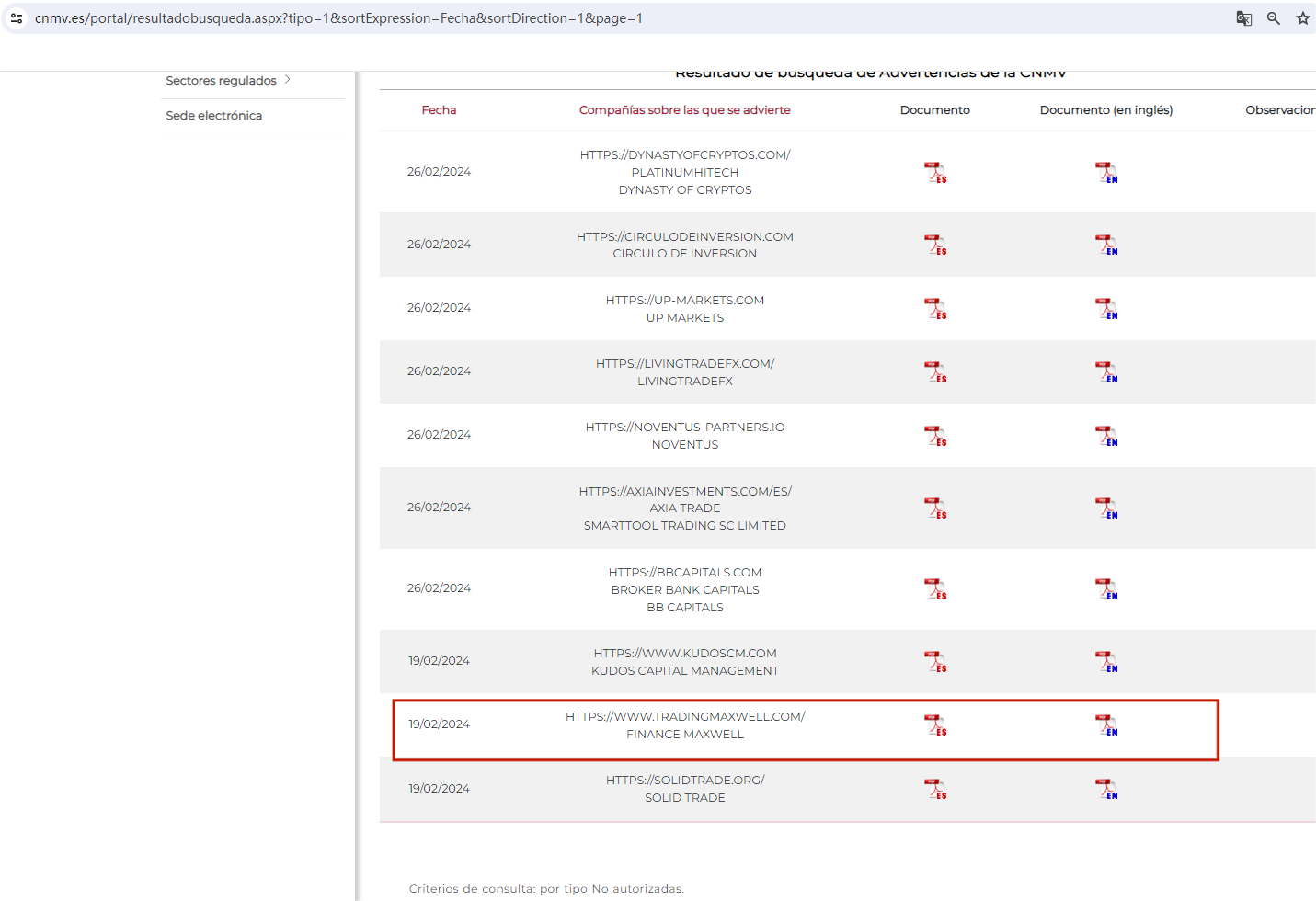Click date cell for Kudos Capital Management row

pos(439,661)
